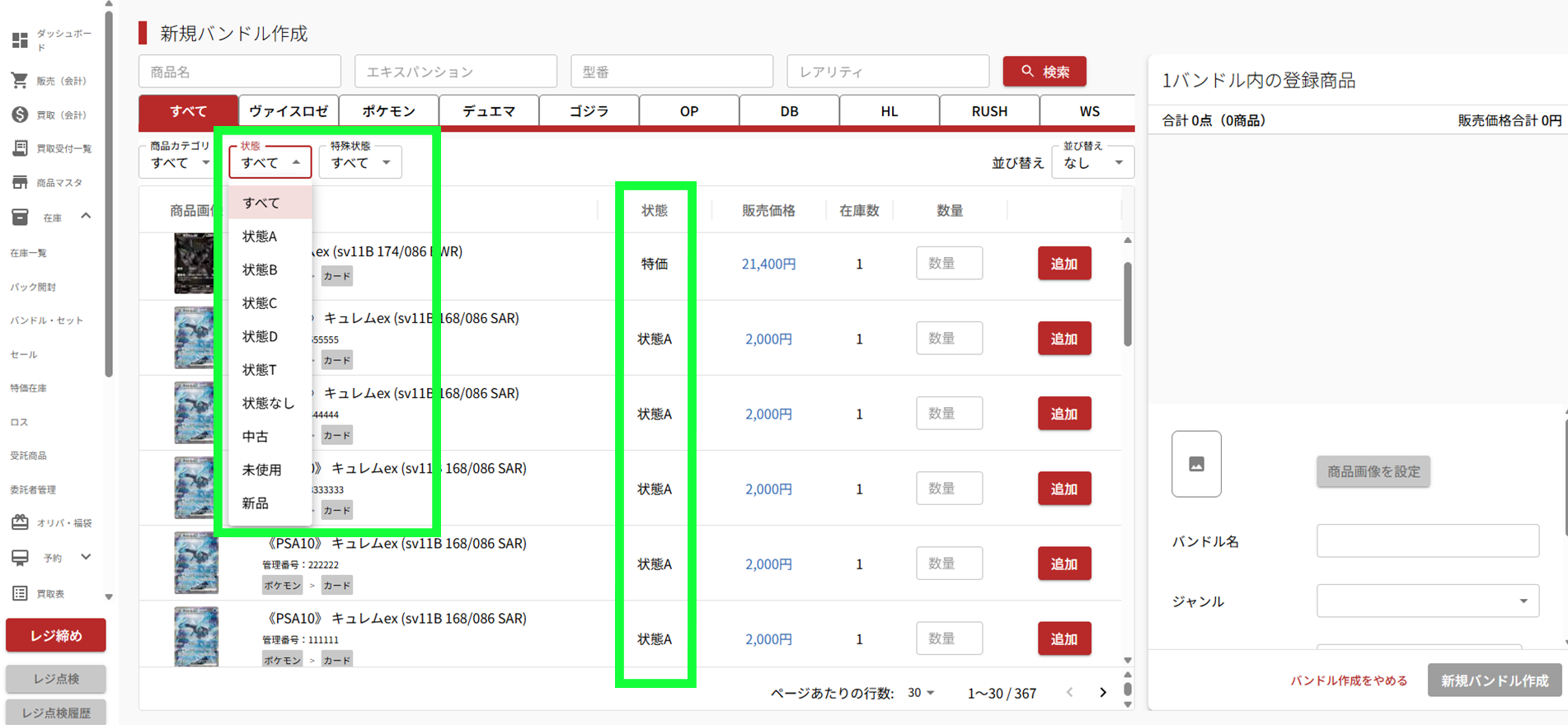Click the レジ点検 button
Image resolution: width=1568 pixels, height=725 pixels.
coord(56,679)
